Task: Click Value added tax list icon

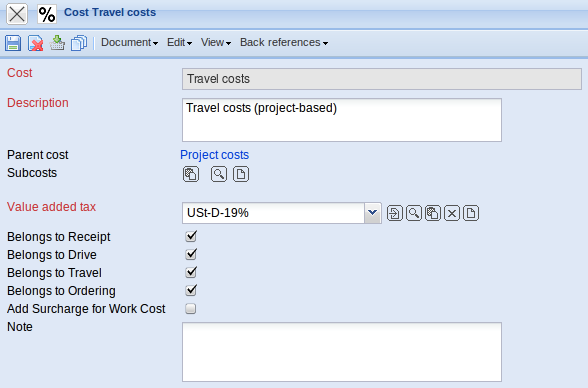Action: pos(433,213)
